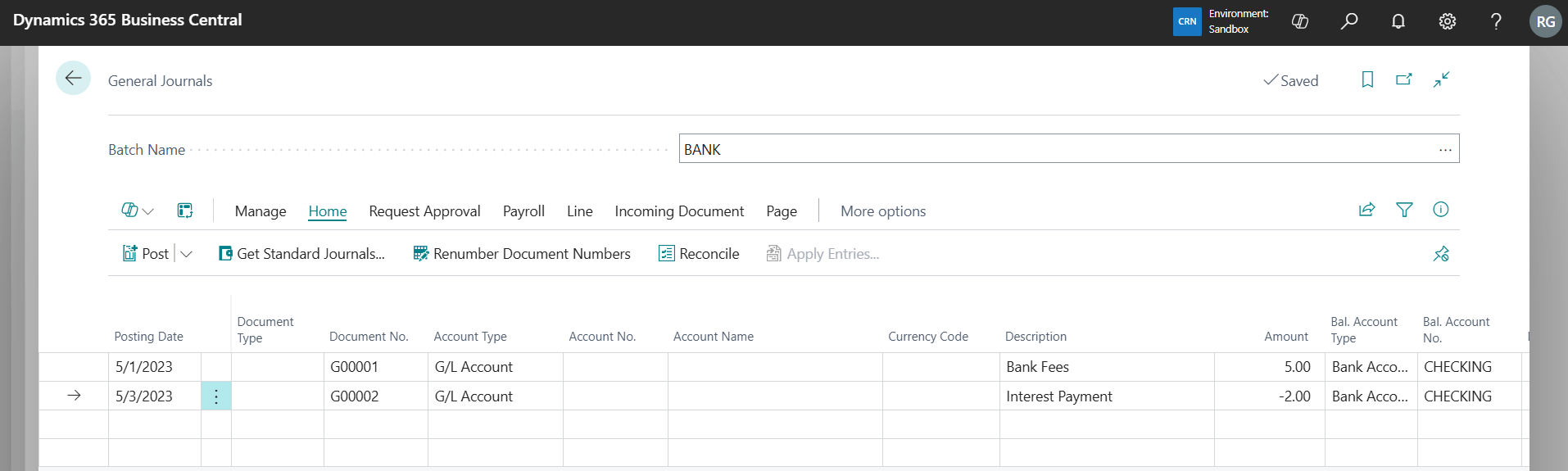This screenshot has width=1568, height=471.
Task: Share the journal icon
Action: (x=1366, y=210)
